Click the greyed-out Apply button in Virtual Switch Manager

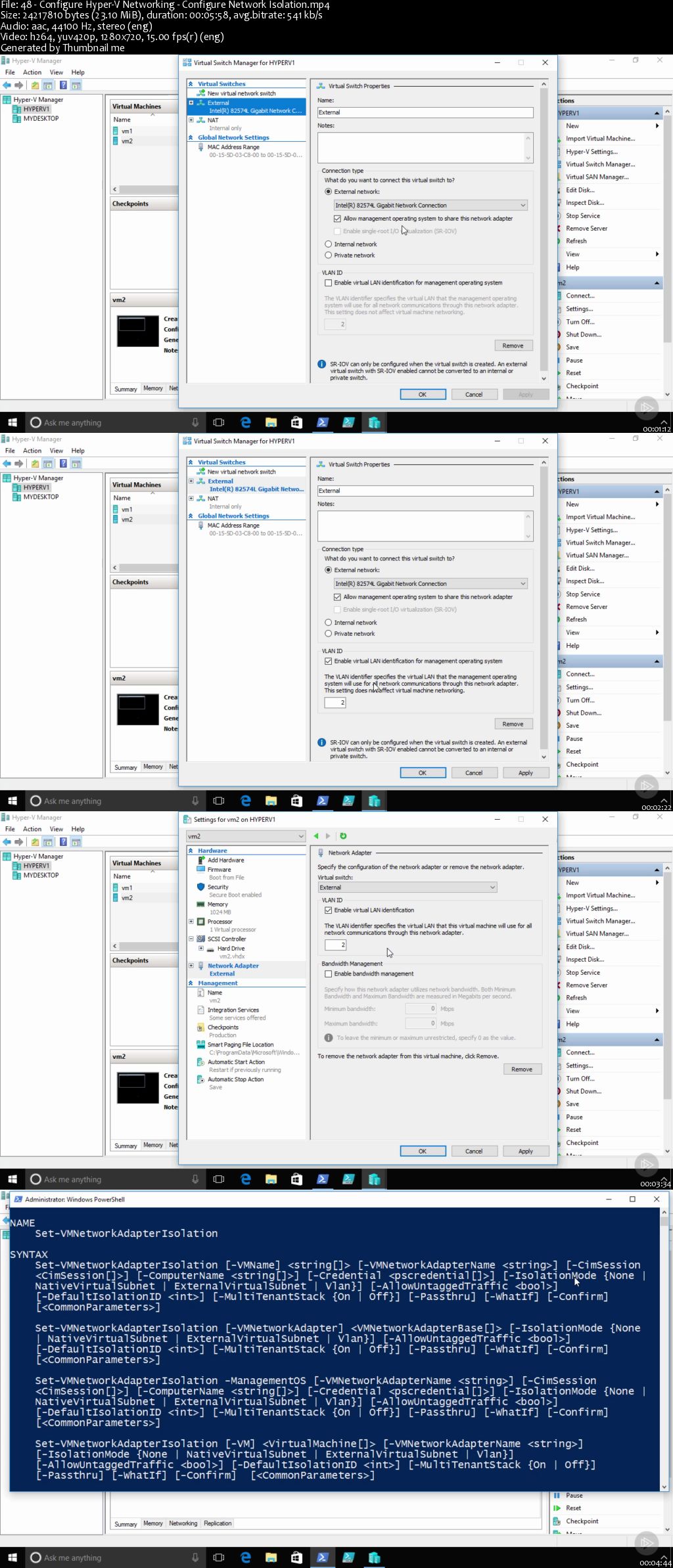pyautogui.click(x=526, y=395)
